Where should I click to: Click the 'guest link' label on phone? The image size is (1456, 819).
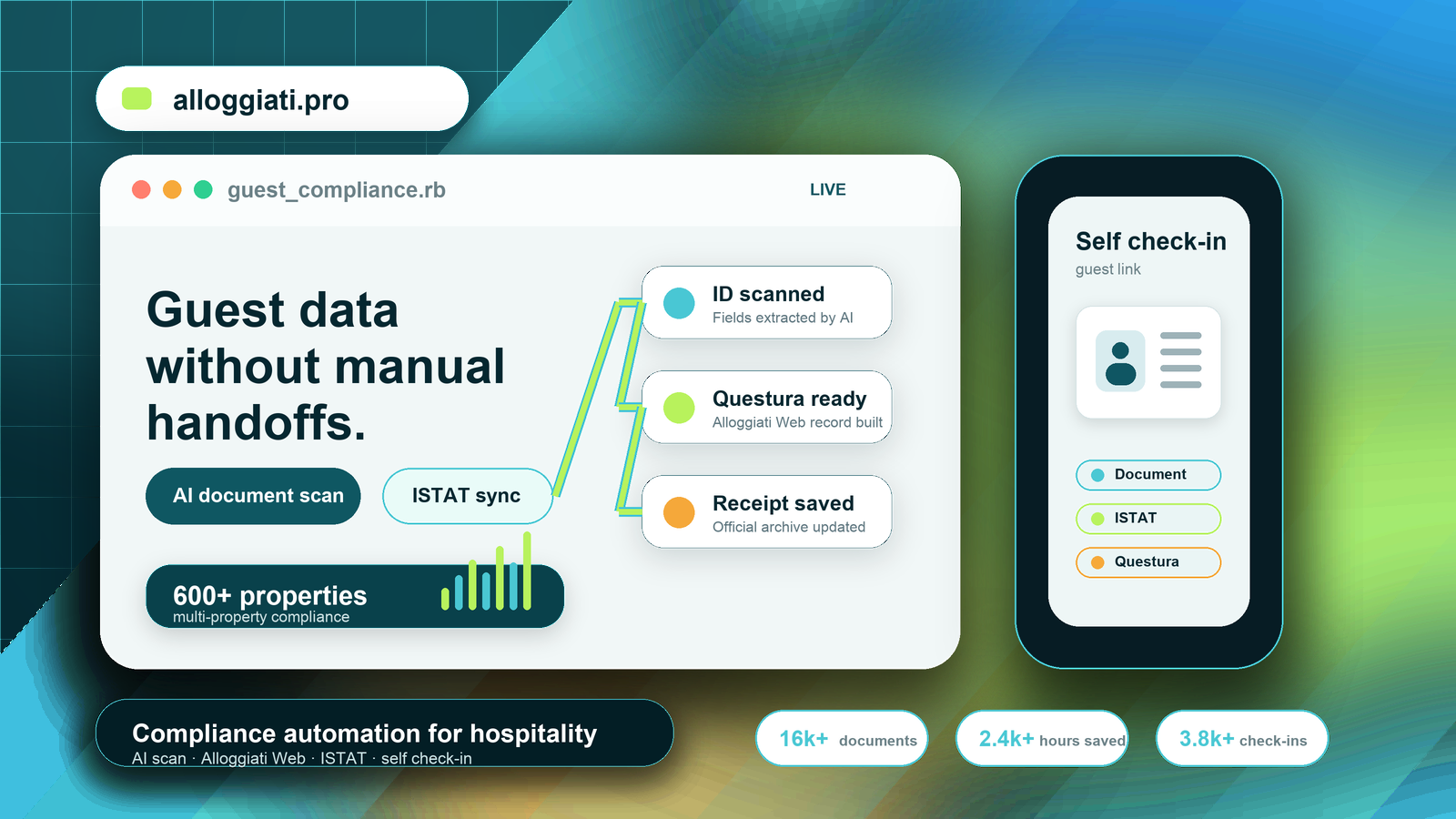(1107, 269)
